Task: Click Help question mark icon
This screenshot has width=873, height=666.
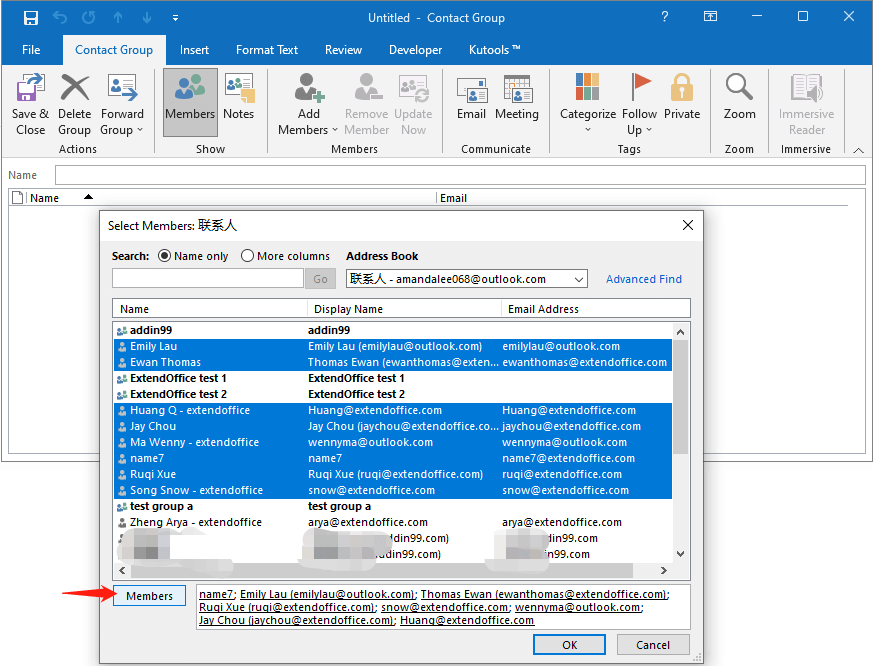Action: pos(665,17)
